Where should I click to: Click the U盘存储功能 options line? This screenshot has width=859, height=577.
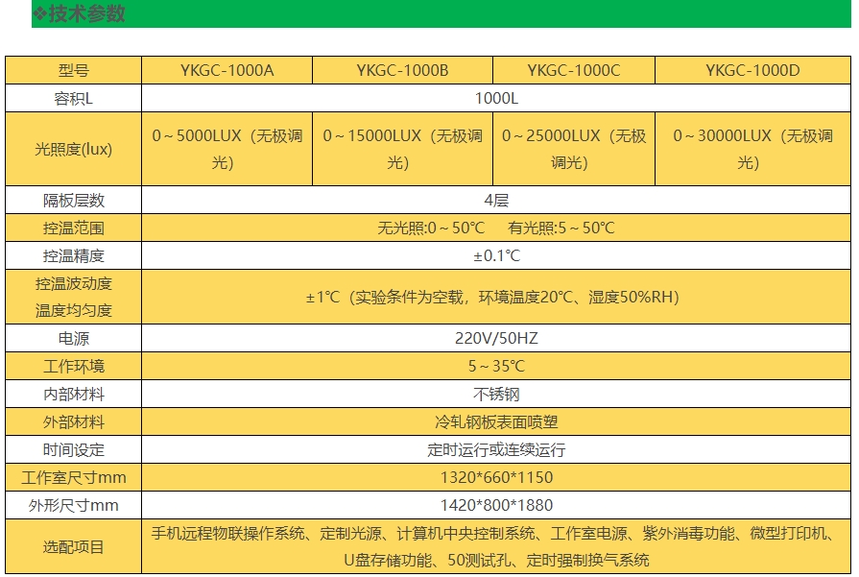[x=496, y=560]
